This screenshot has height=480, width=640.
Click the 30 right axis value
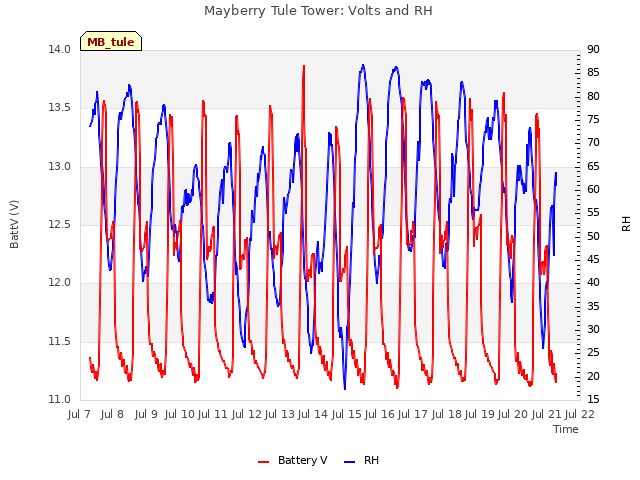[593, 329]
